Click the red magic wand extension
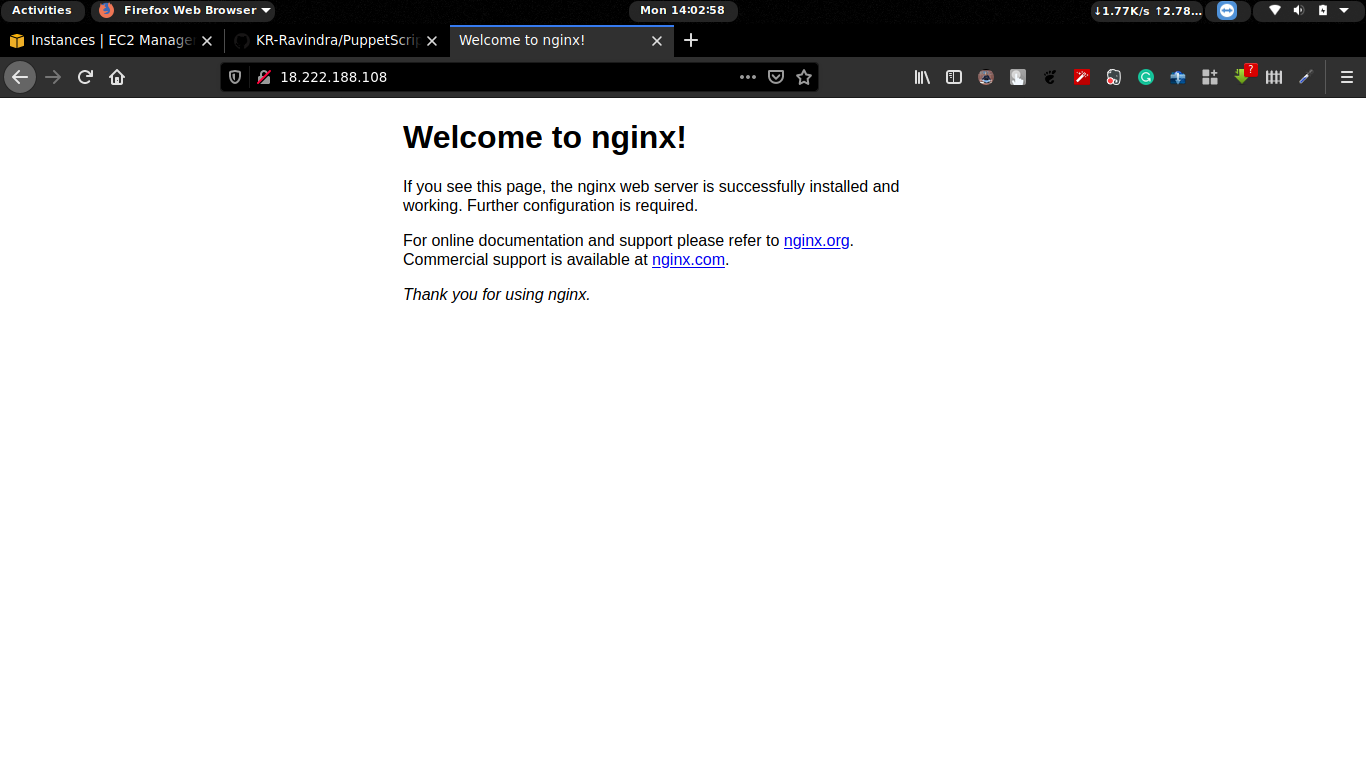Viewport: 1366px width, 768px height. (1082, 77)
